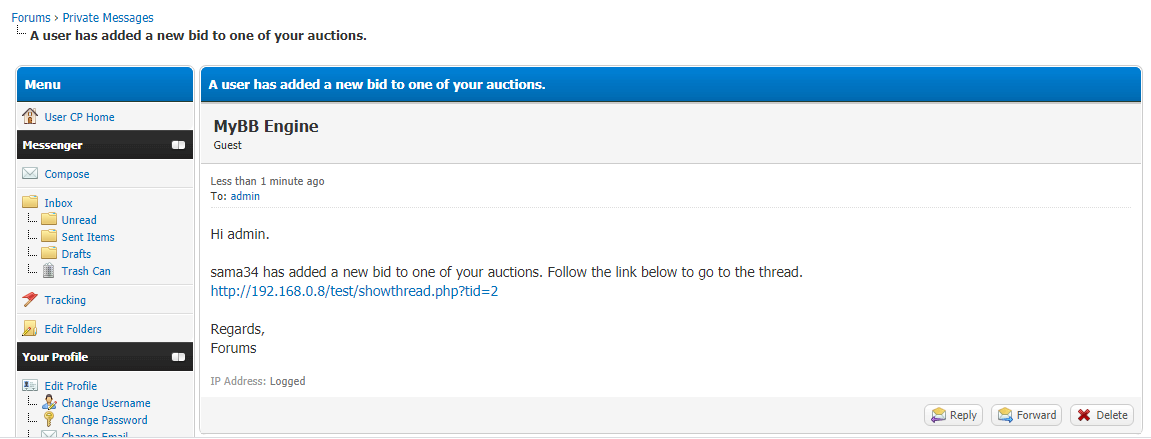Open the Unread messages folder
This screenshot has height=439, width=1151.
coord(79,220)
